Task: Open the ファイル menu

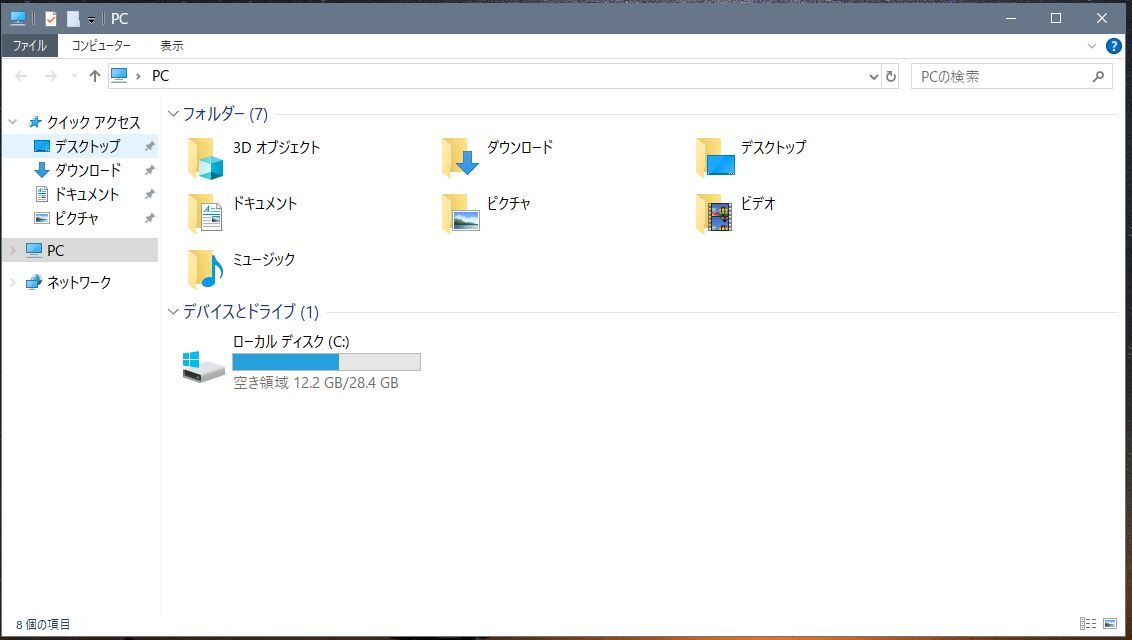Action: click(29, 45)
